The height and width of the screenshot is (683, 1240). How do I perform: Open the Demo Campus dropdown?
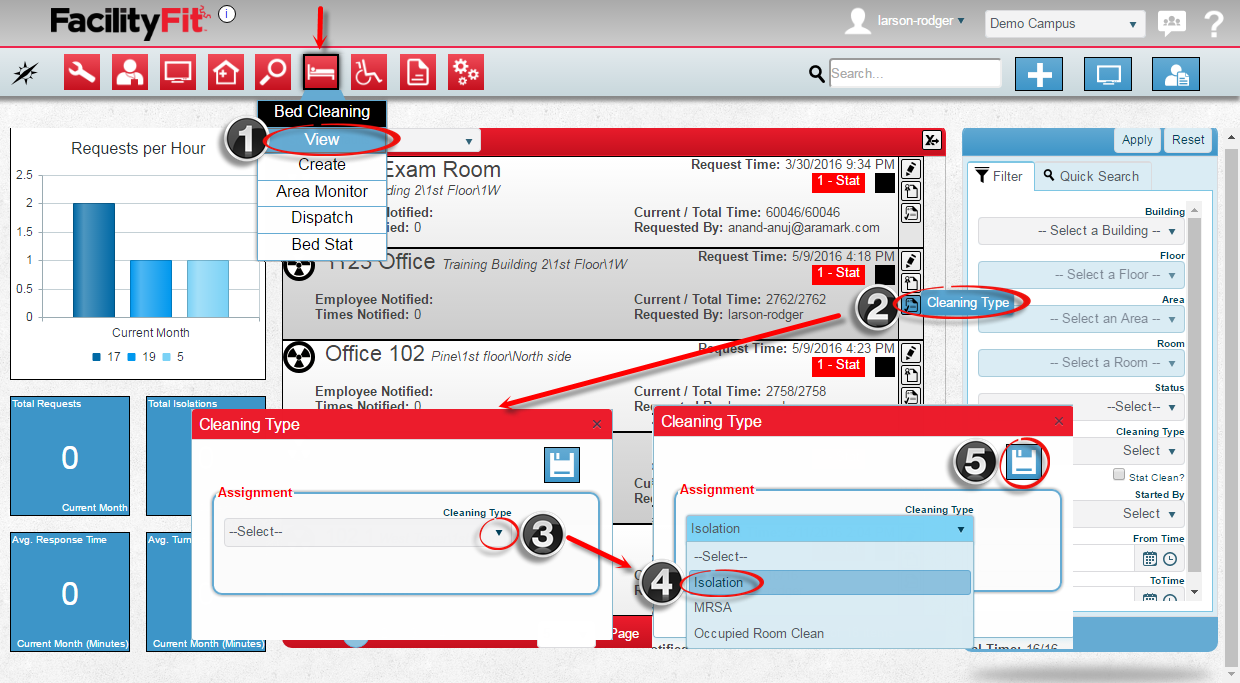click(1064, 24)
